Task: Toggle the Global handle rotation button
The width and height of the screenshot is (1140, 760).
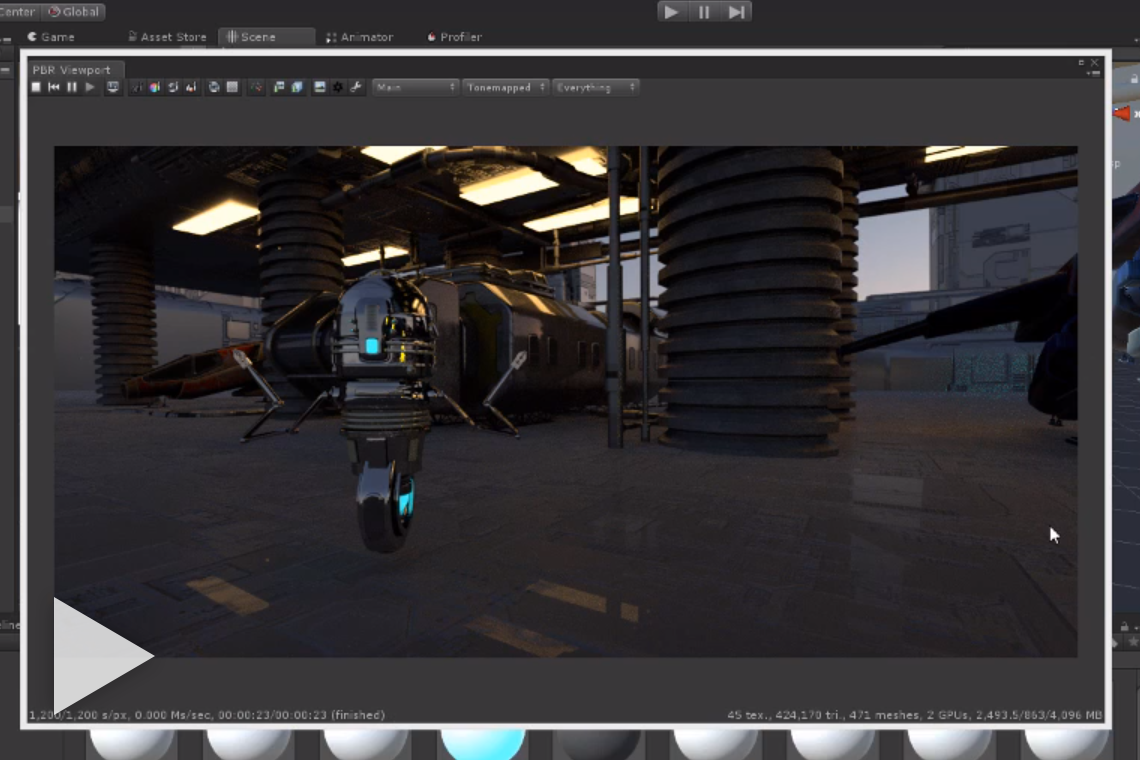Action: click(73, 12)
